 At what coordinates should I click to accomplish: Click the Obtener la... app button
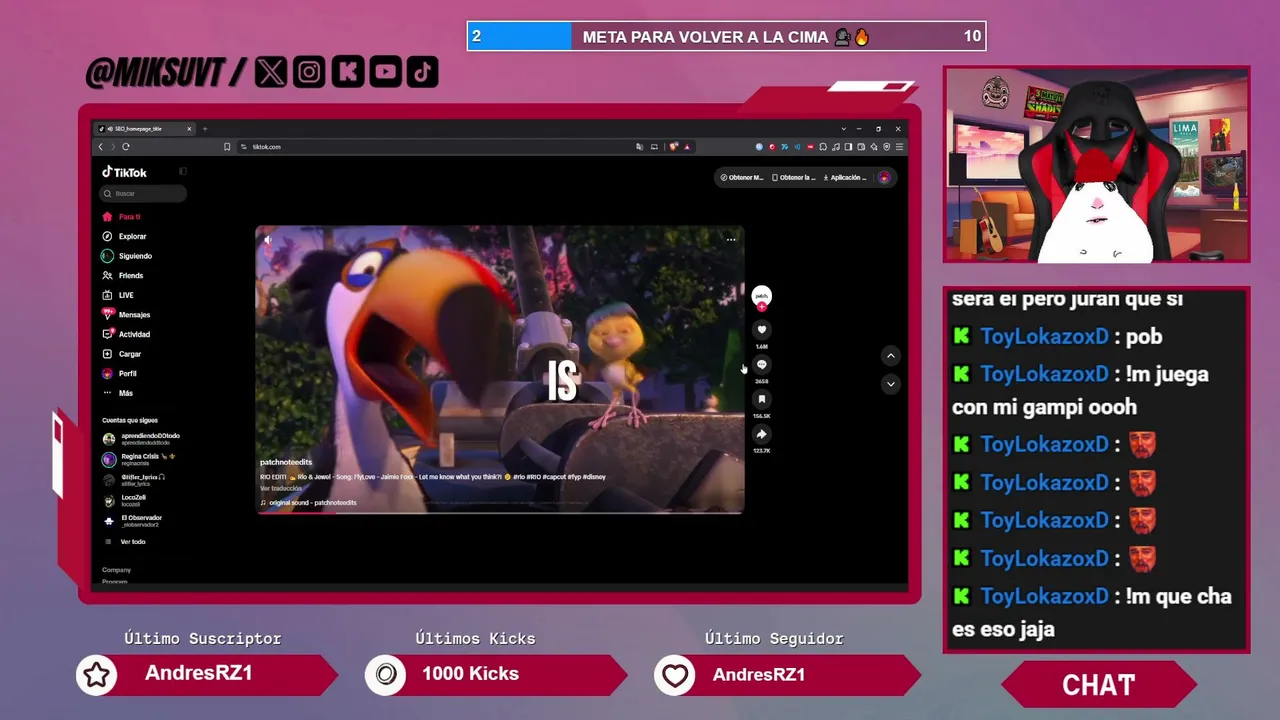pos(794,178)
